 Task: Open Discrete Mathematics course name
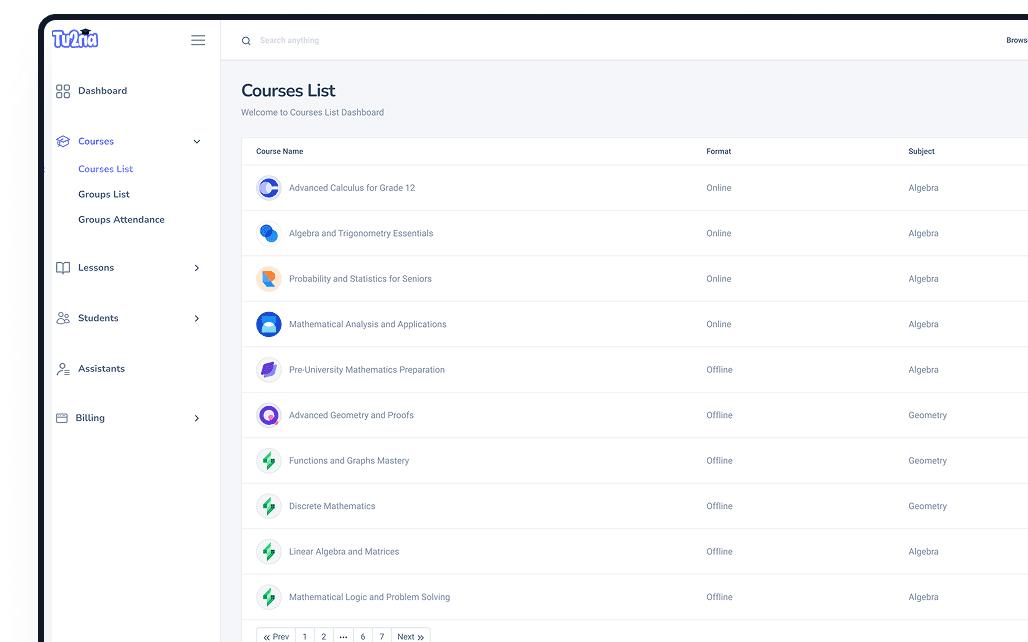click(332, 506)
